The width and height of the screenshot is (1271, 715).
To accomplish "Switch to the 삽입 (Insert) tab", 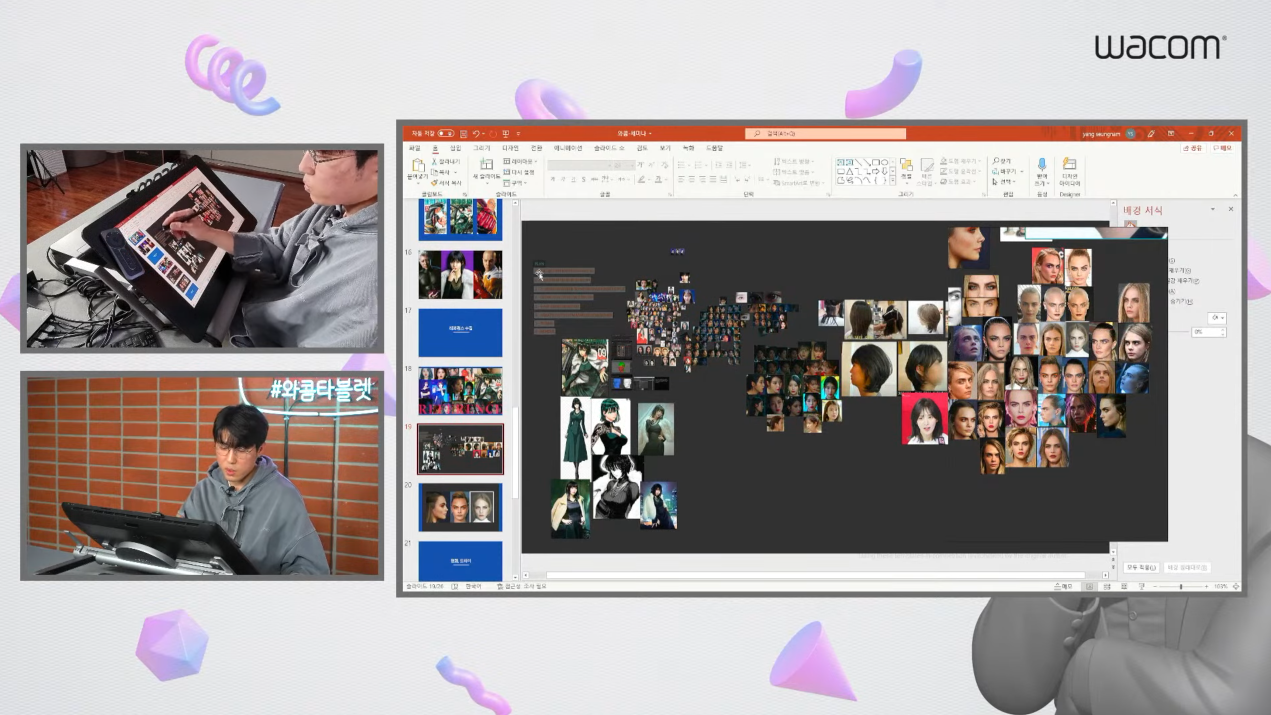I will tap(455, 148).
